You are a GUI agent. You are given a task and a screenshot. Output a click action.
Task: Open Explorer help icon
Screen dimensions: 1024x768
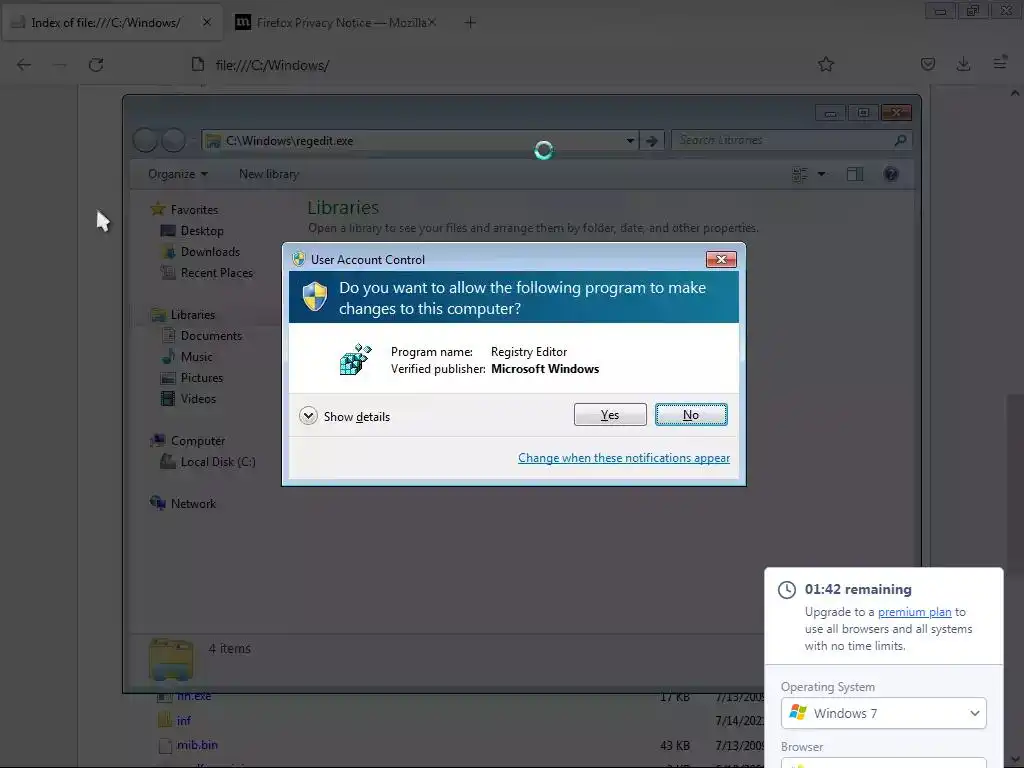point(891,174)
